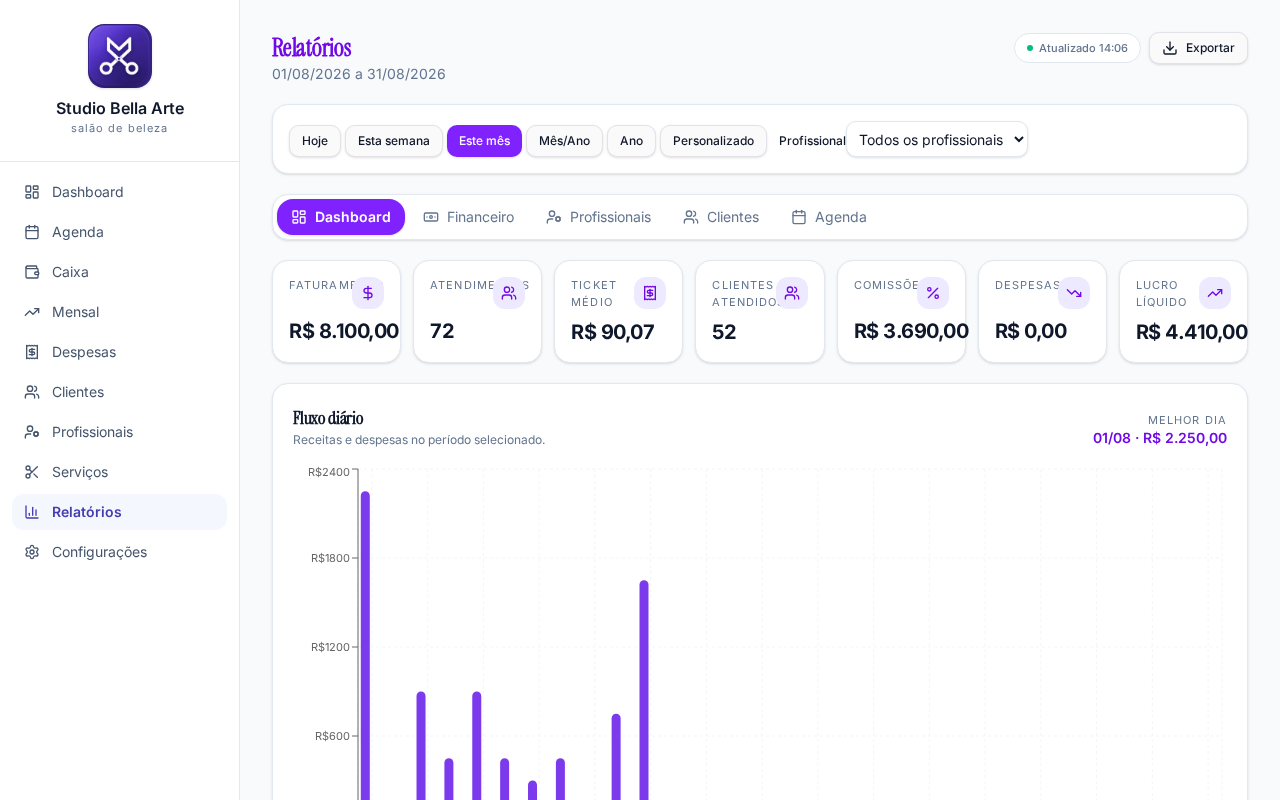Click the Melhor dia value 01/08 · R$ 2.250,00
The image size is (1280, 800).
pyautogui.click(x=1160, y=438)
